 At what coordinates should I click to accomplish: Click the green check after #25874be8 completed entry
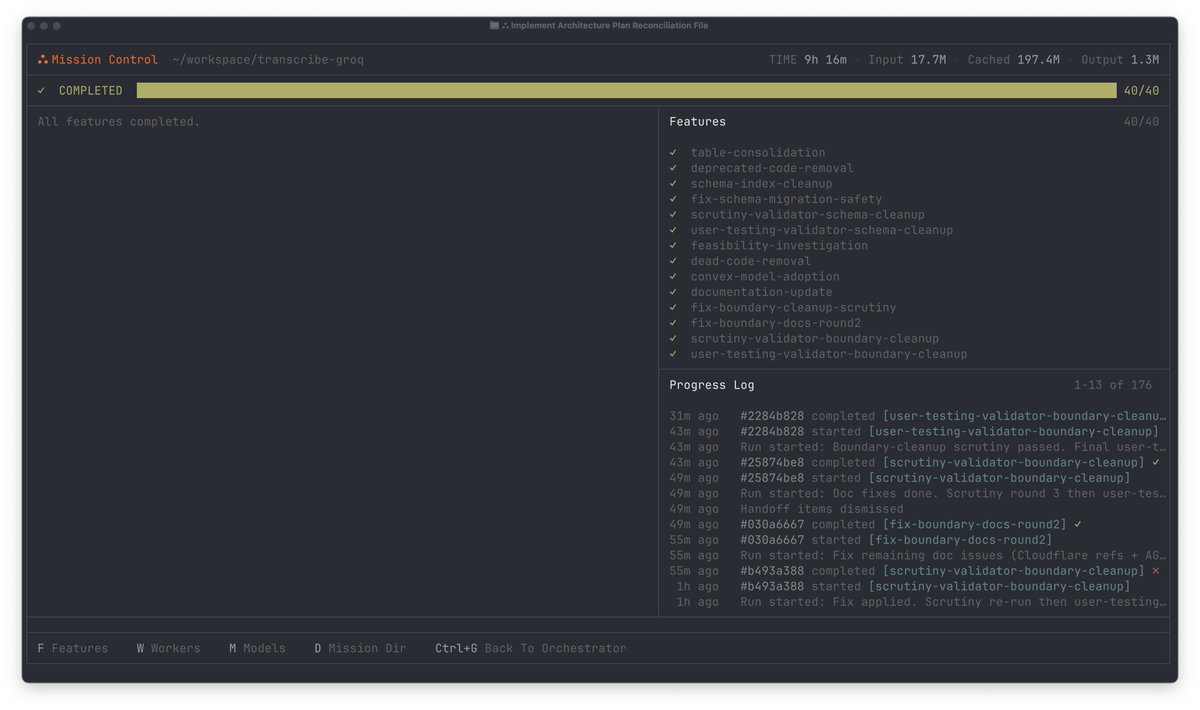1155,463
